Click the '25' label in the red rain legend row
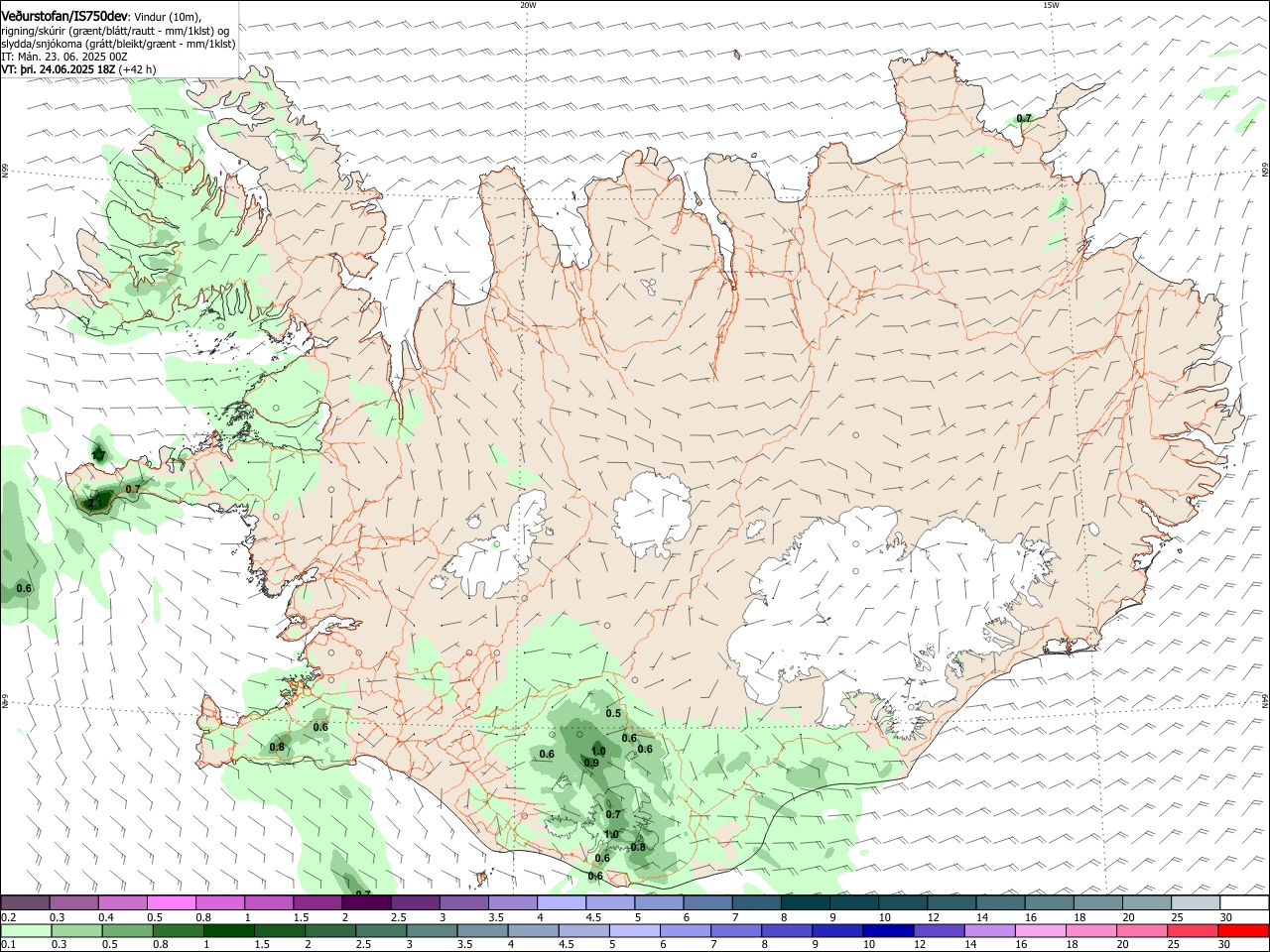The image size is (1270, 952). 1175,945
